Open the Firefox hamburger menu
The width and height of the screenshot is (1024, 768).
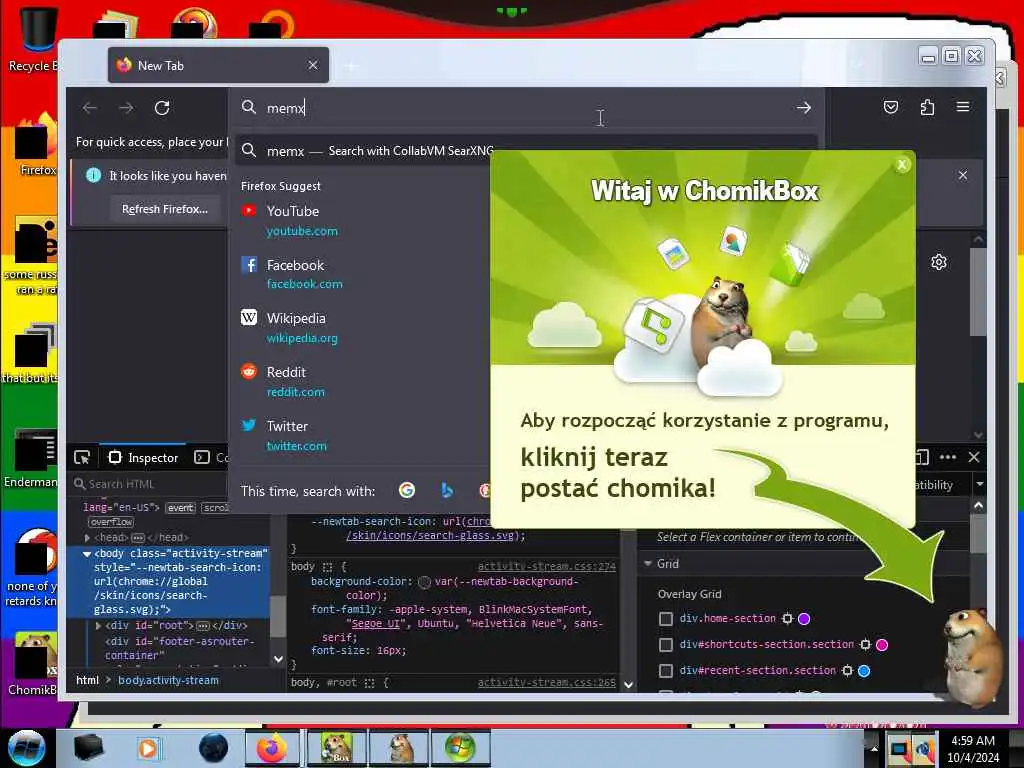click(963, 106)
